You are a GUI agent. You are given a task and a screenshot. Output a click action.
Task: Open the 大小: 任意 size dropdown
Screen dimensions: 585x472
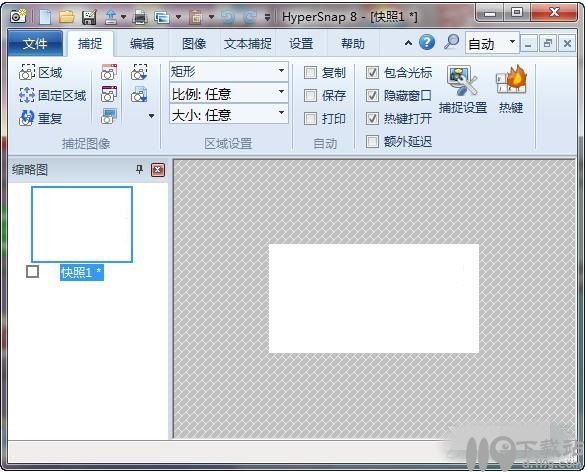click(229, 114)
